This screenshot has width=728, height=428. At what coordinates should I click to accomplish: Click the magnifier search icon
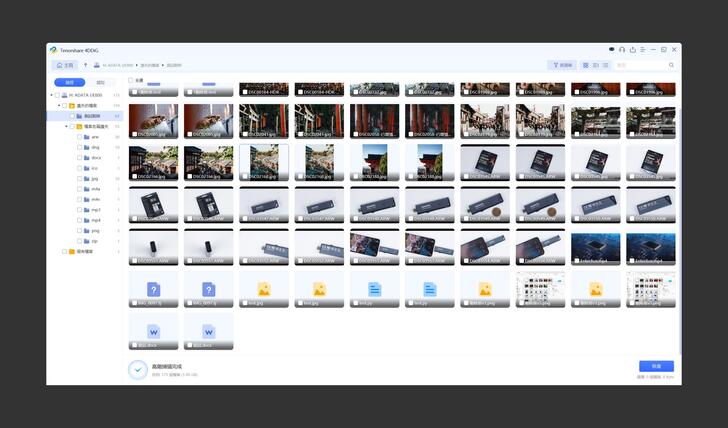click(671, 65)
